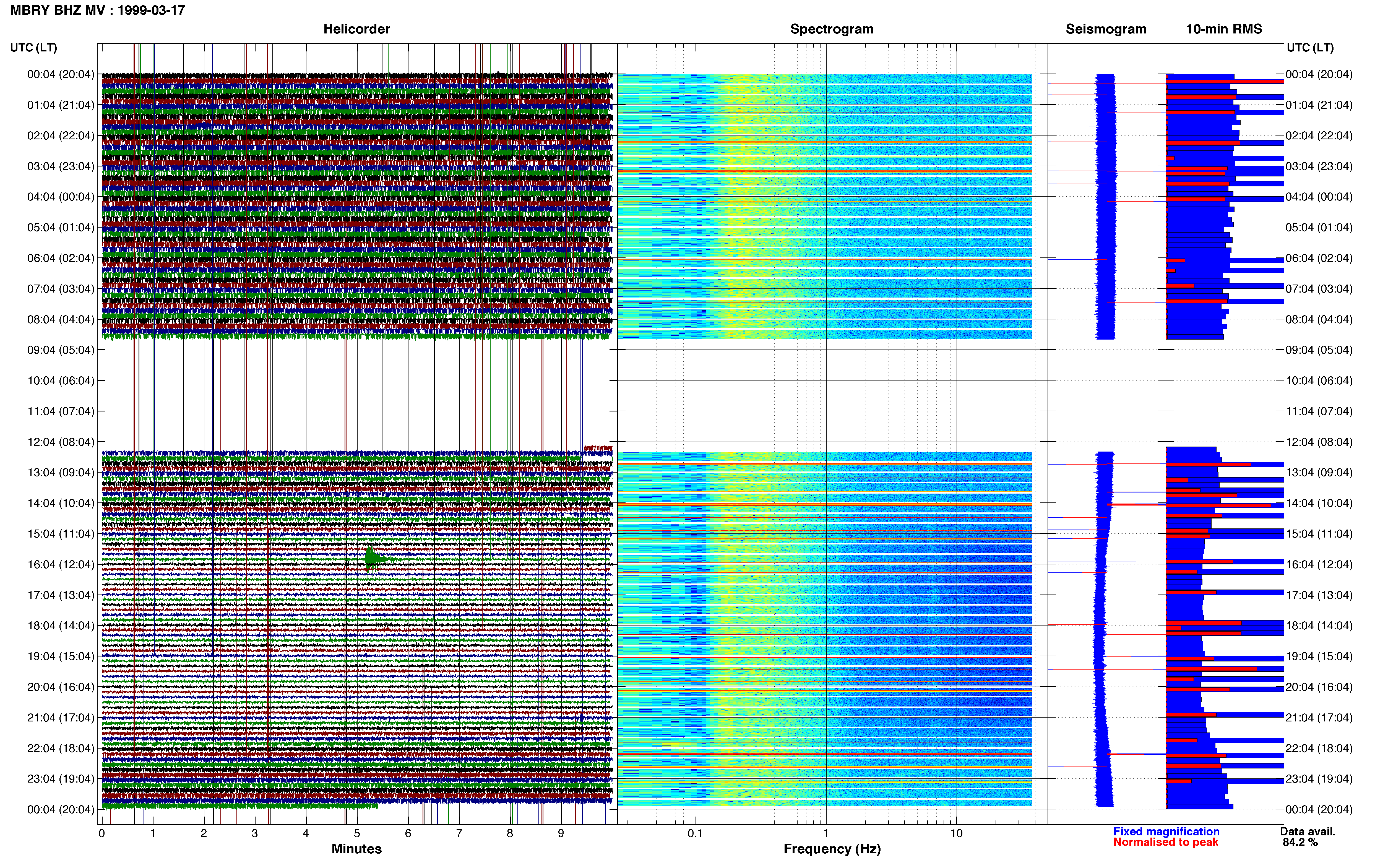
Task: Click right time label '18:04 (14:04)'
Action: click(x=1319, y=626)
